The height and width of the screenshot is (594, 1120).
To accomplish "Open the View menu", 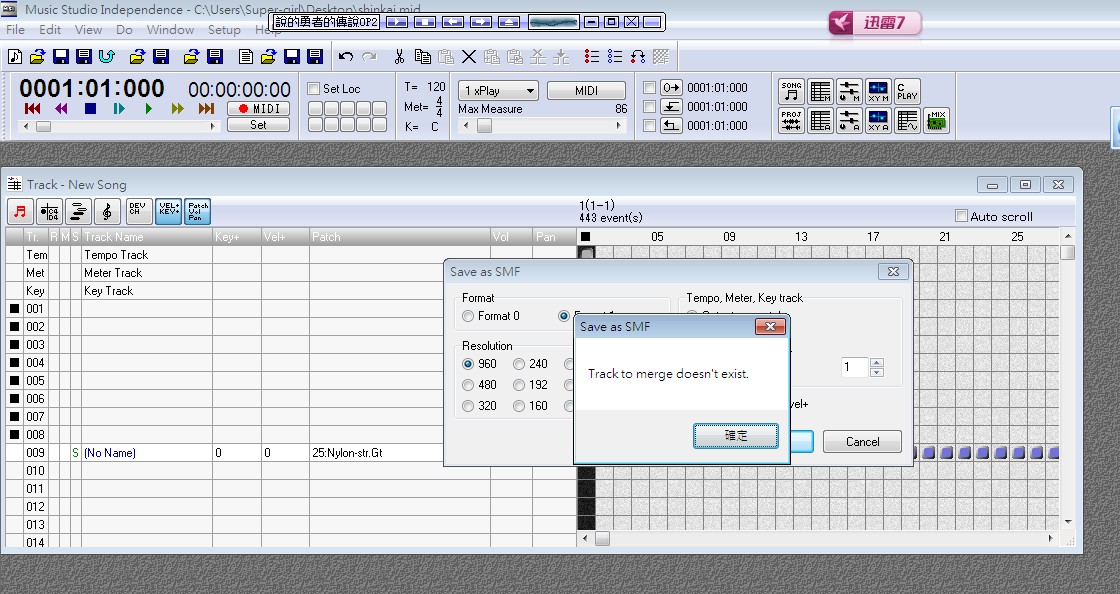I will (89, 29).
